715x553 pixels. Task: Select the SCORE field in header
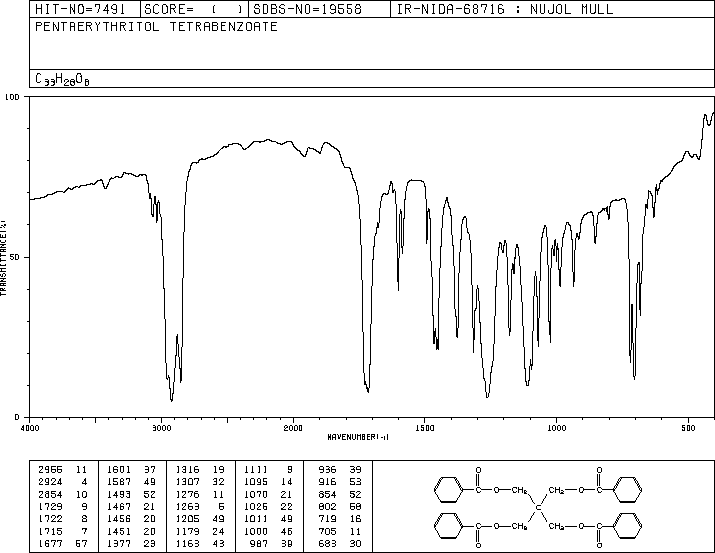tap(194, 9)
